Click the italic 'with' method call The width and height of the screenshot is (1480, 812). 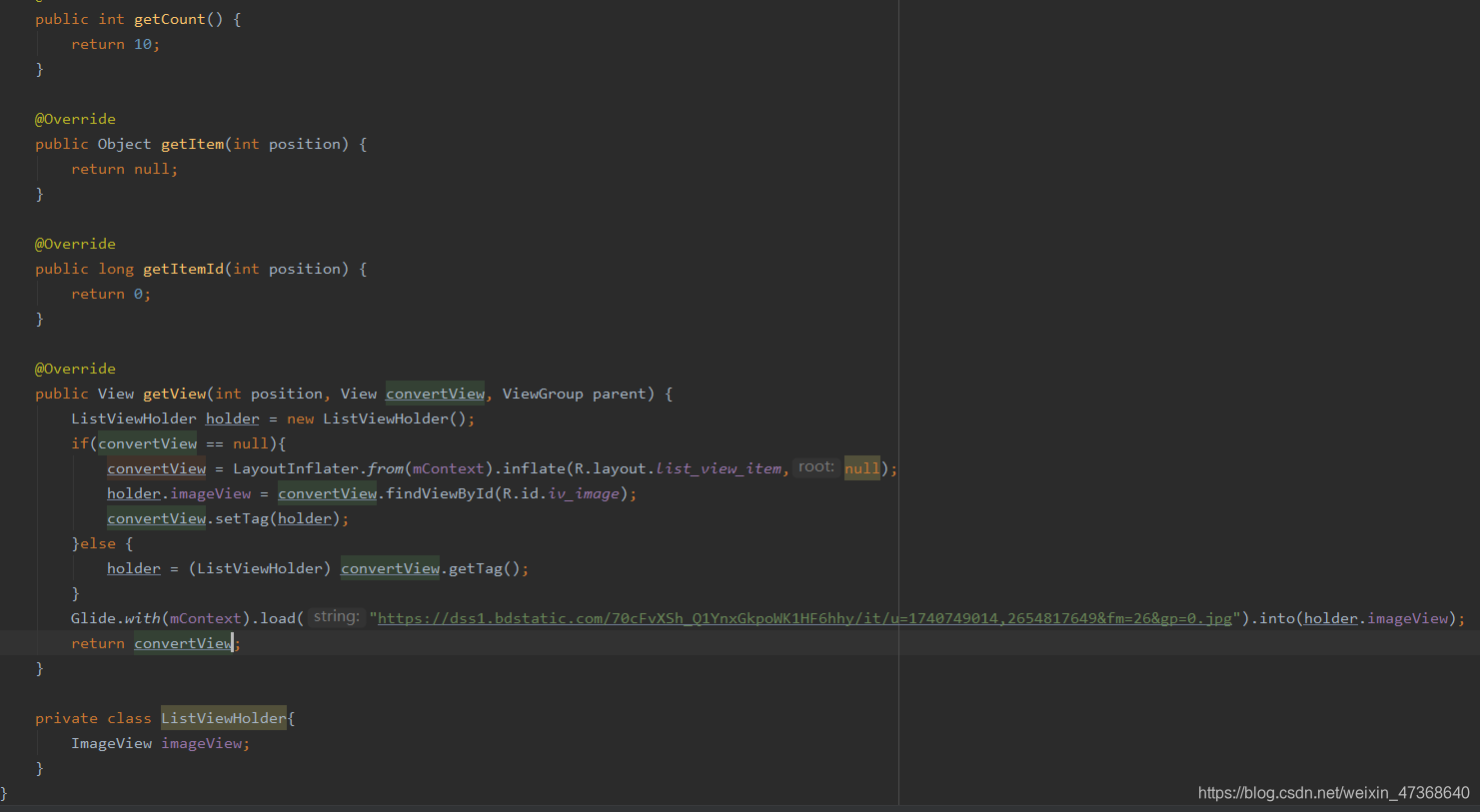[143, 618]
